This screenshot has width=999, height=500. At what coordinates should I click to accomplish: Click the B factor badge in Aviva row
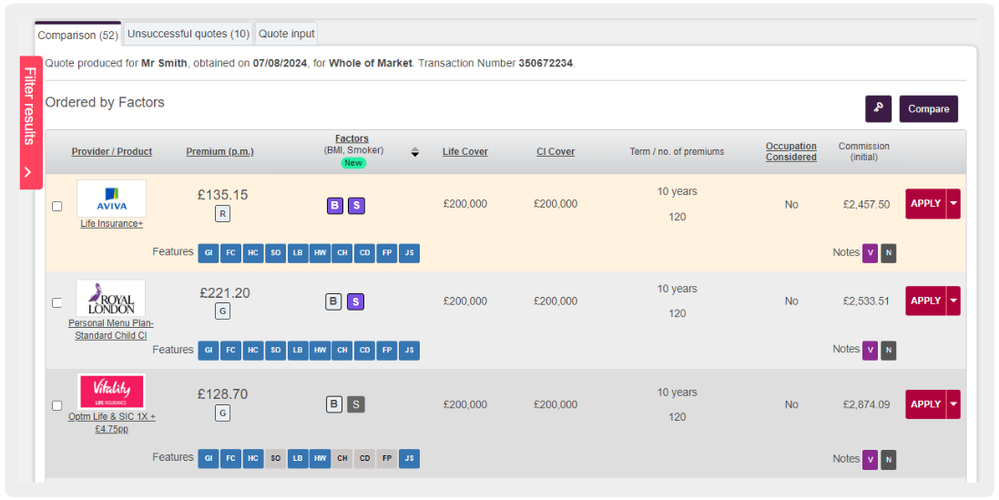click(x=335, y=206)
